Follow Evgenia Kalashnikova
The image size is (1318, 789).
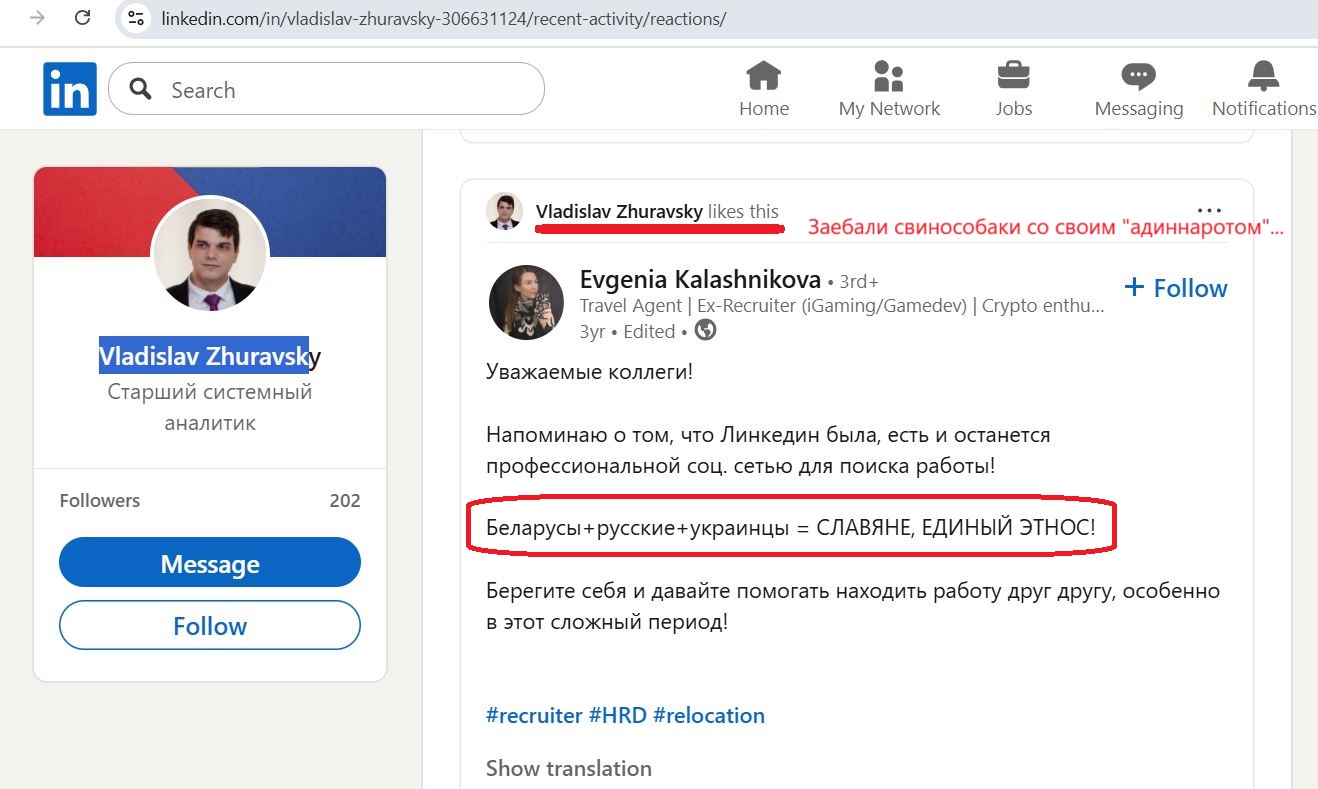[1175, 288]
